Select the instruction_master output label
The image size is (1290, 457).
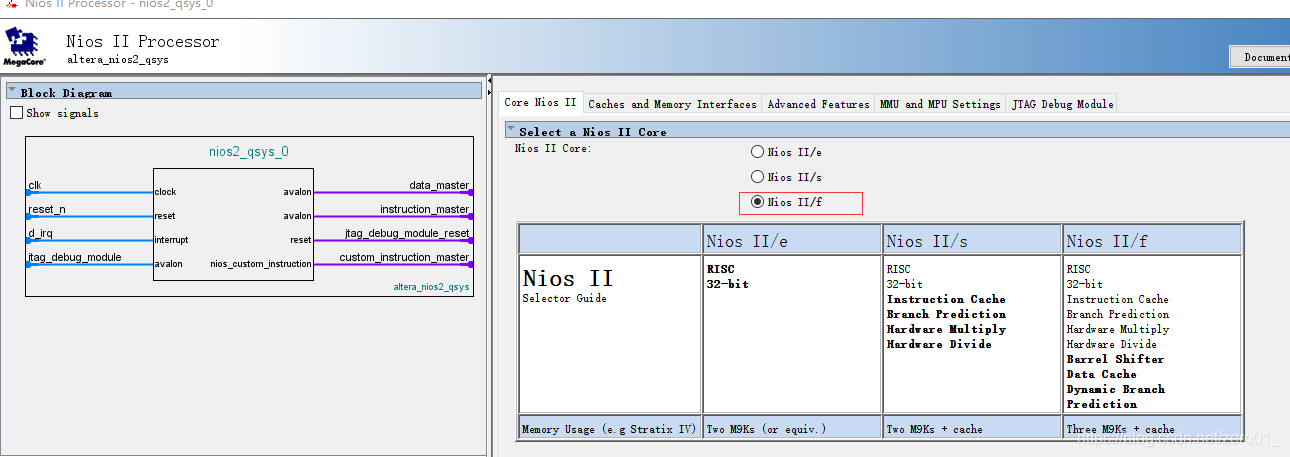[x=424, y=209]
